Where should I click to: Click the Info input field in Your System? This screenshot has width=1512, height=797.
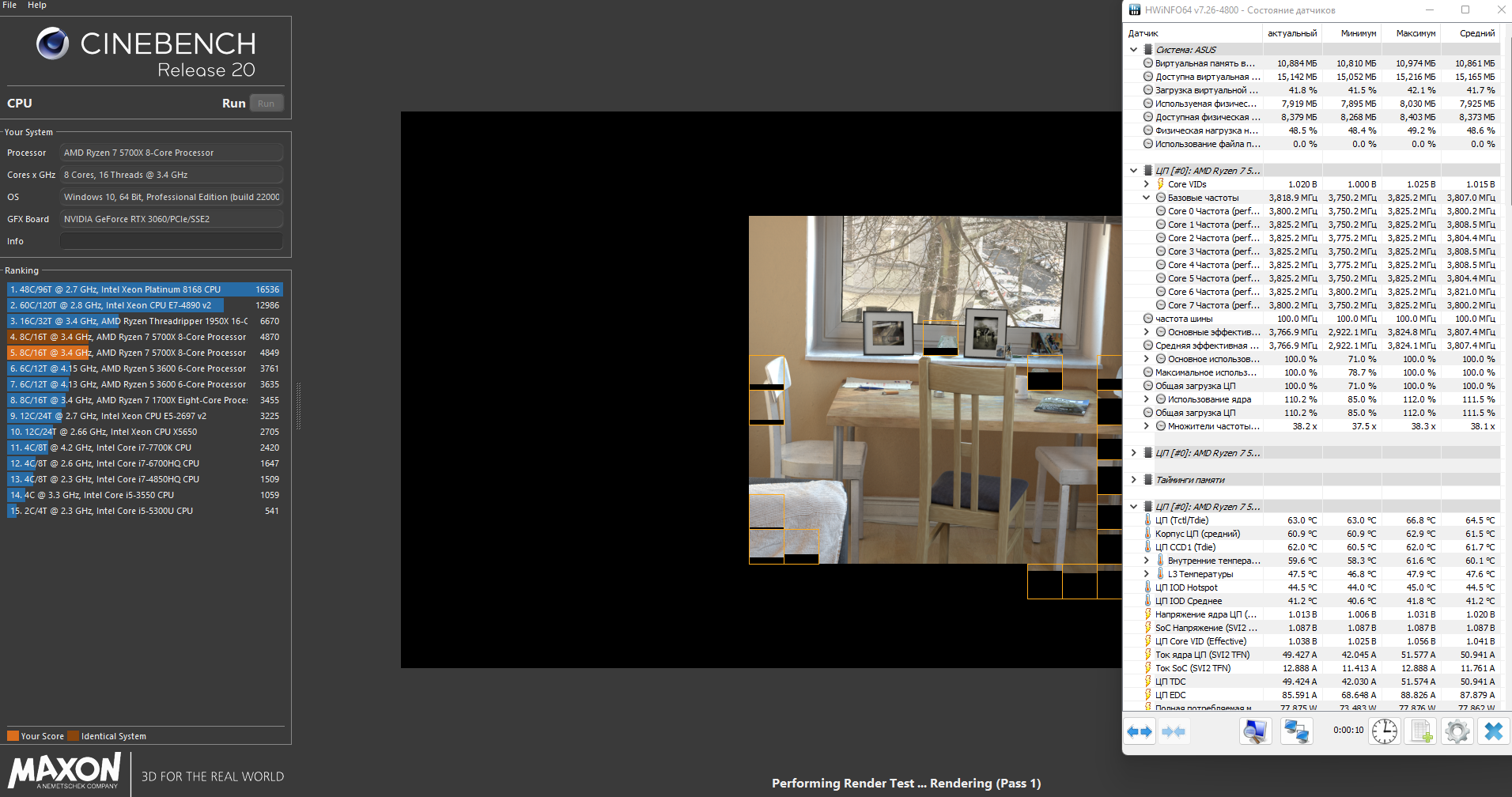tap(172, 241)
